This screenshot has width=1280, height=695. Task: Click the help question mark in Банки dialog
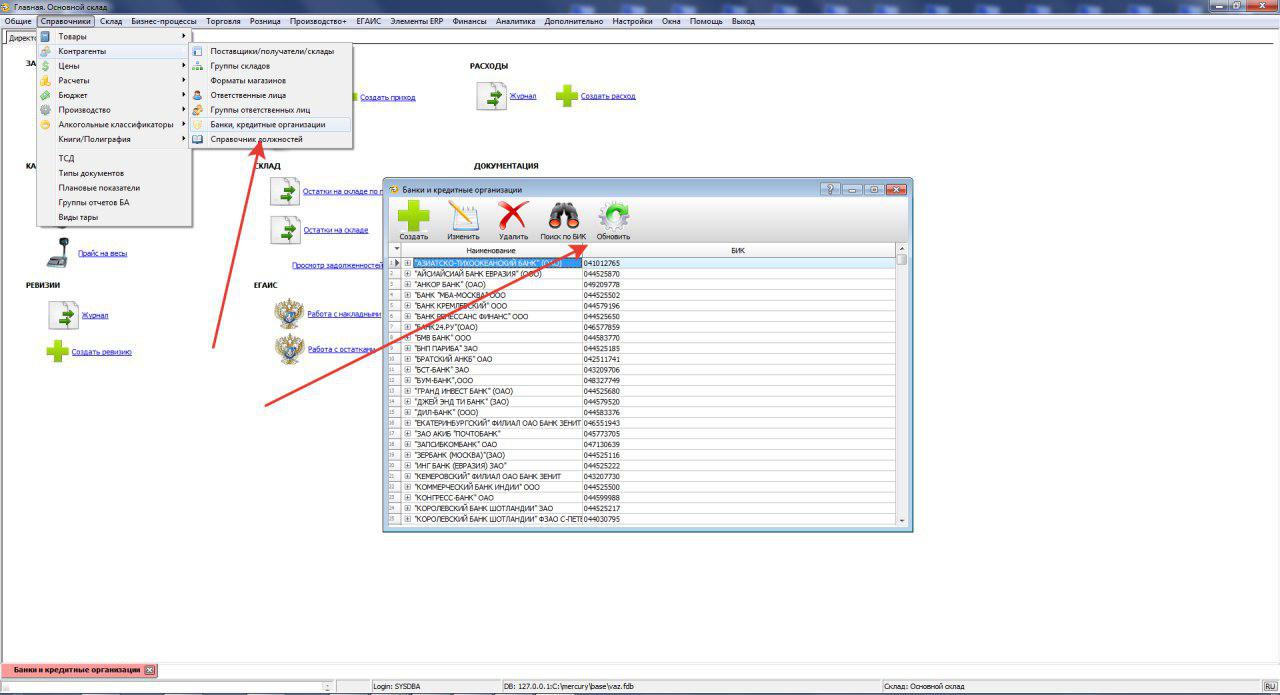[831, 189]
